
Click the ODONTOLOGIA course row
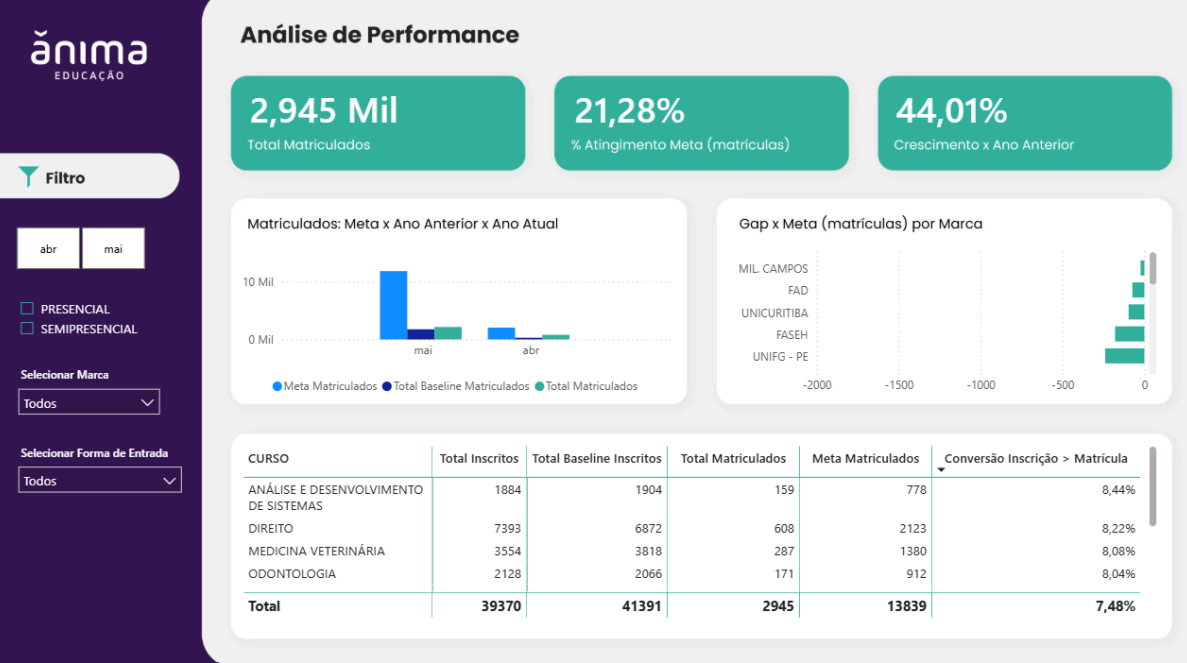point(691,574)
